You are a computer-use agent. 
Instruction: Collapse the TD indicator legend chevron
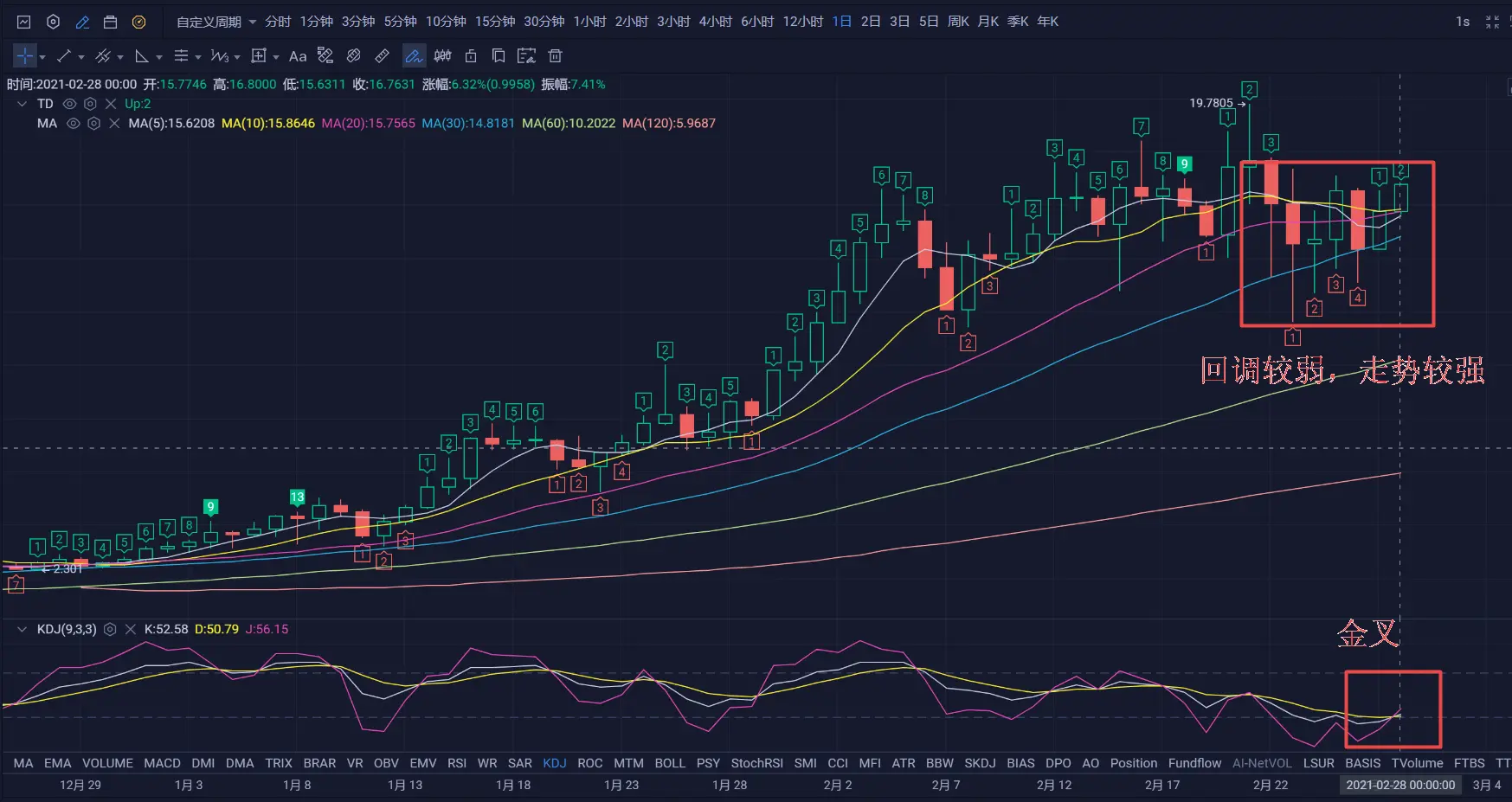pos(22,104)
